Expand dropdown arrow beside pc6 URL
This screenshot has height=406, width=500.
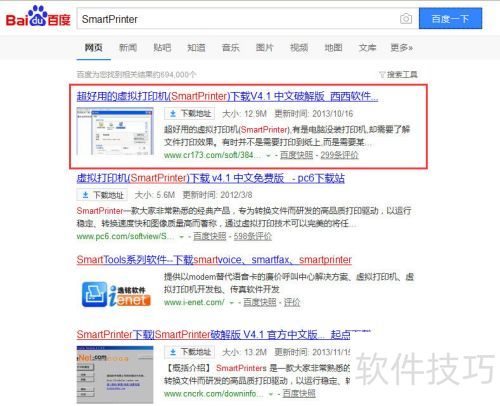click(182, 237)
